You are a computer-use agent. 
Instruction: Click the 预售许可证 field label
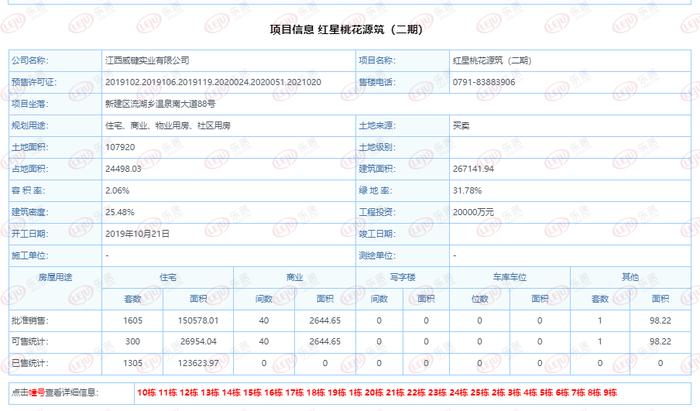pos(34,82)
